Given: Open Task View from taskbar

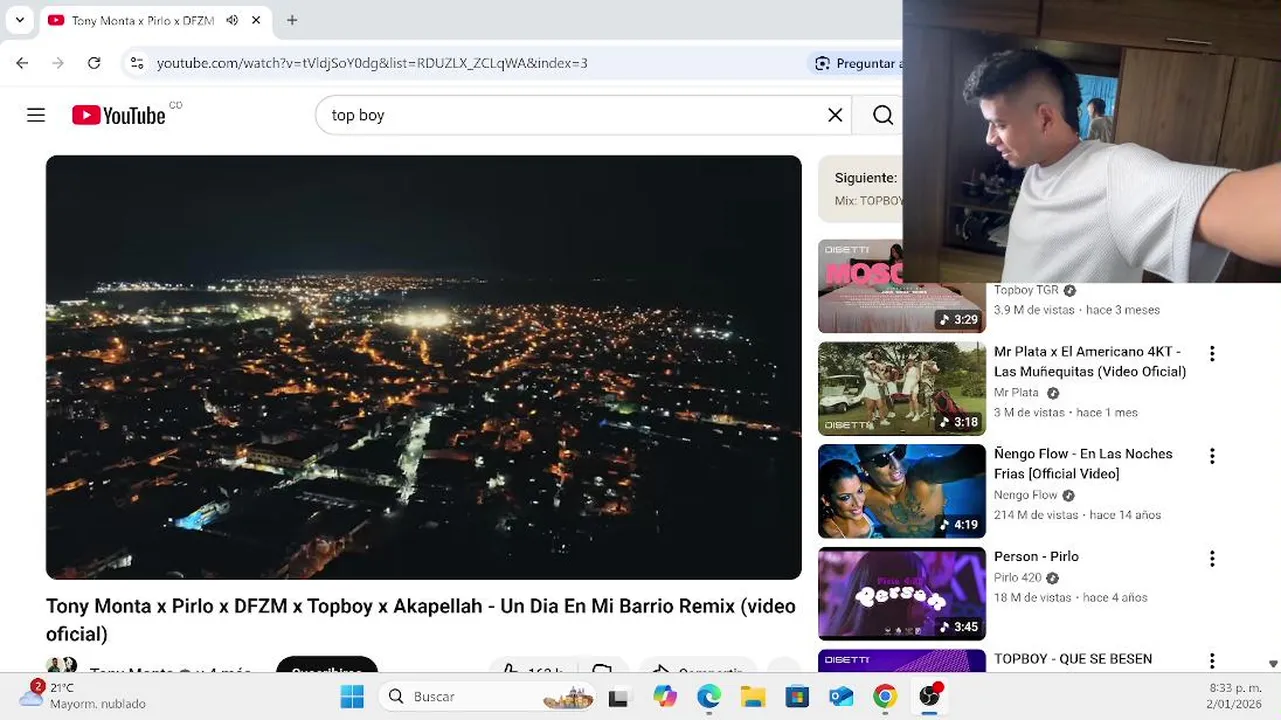Looking at the screenshot, I should tap(619, 697).
